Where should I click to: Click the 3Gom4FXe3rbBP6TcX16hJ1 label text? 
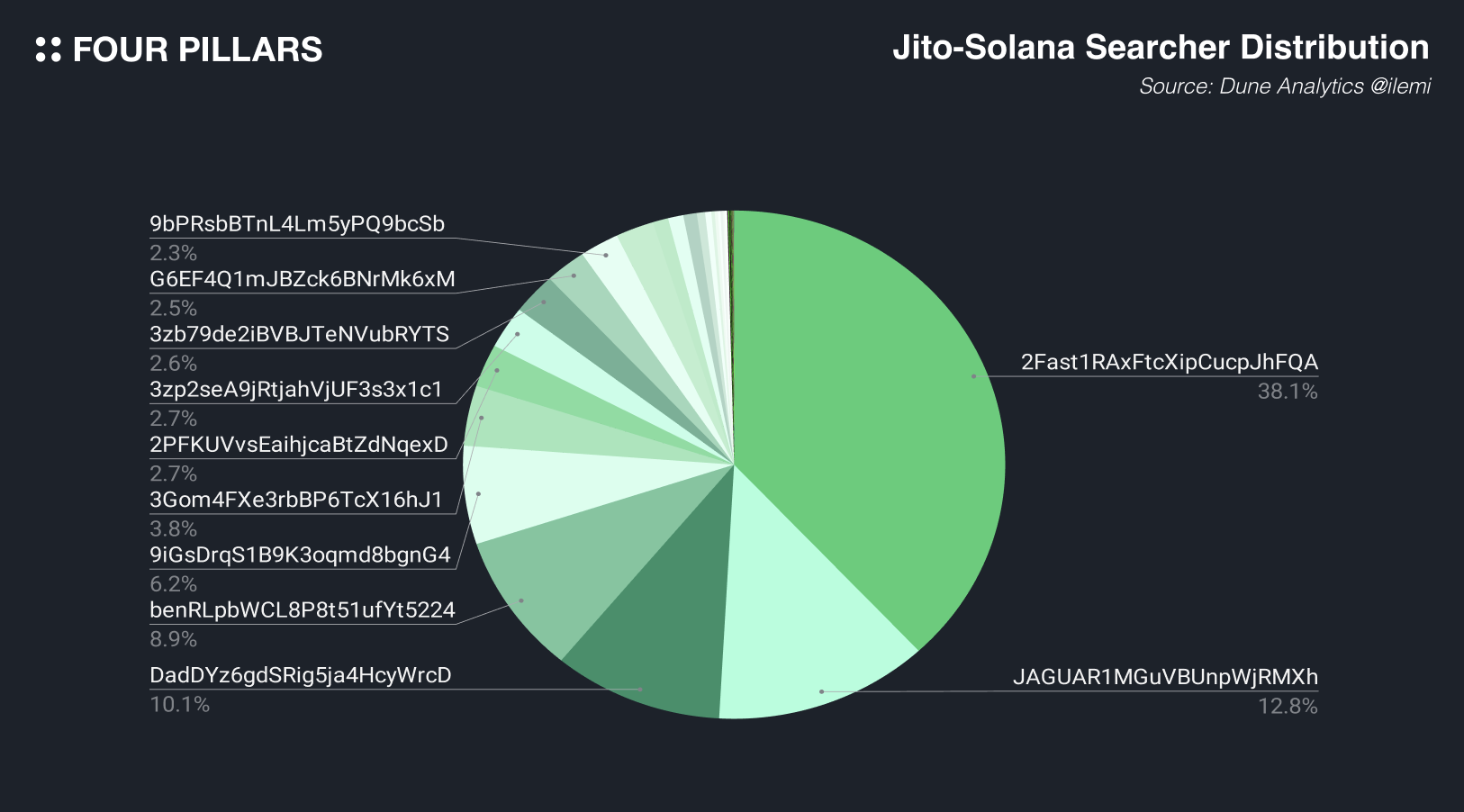tap(296, 500)
